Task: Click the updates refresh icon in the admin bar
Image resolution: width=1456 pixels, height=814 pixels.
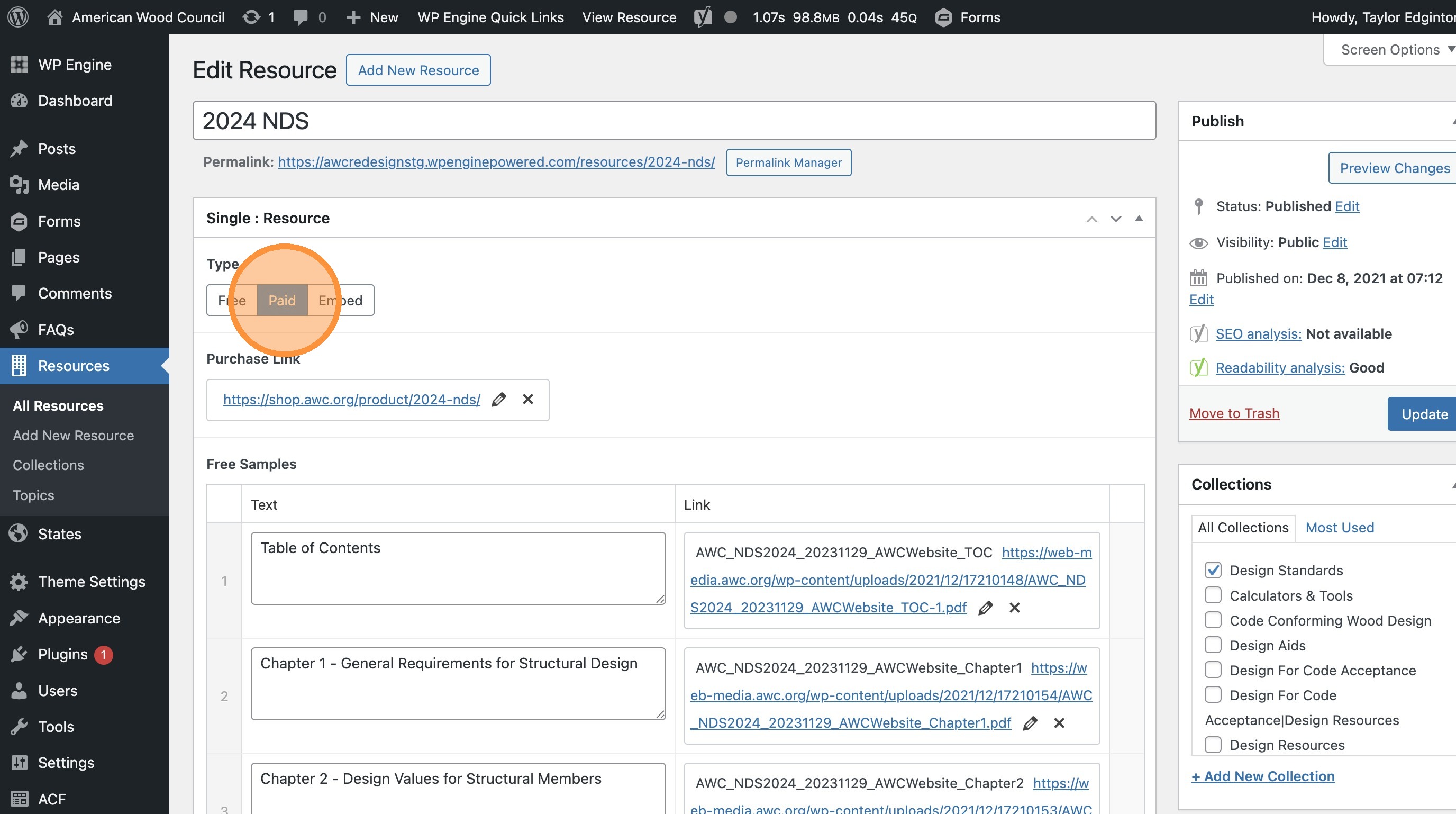Action: (251, 17)
